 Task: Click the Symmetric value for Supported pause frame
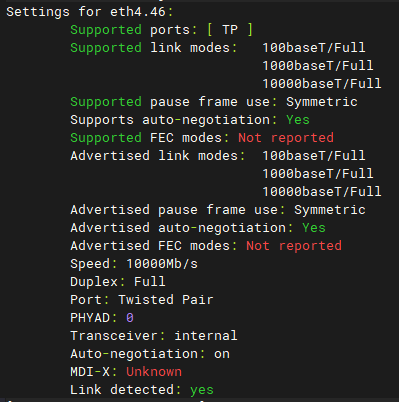[322, 102]
